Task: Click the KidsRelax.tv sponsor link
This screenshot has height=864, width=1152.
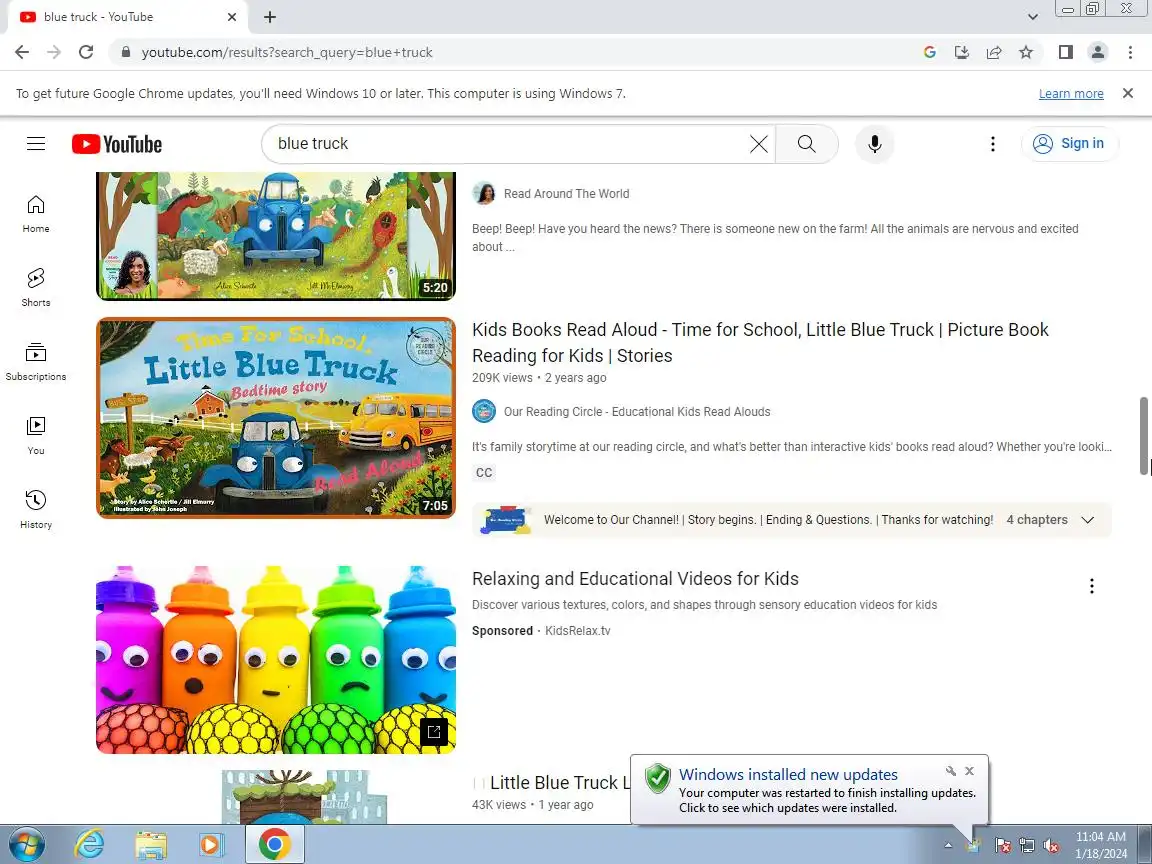Action: tap(577, 631)
